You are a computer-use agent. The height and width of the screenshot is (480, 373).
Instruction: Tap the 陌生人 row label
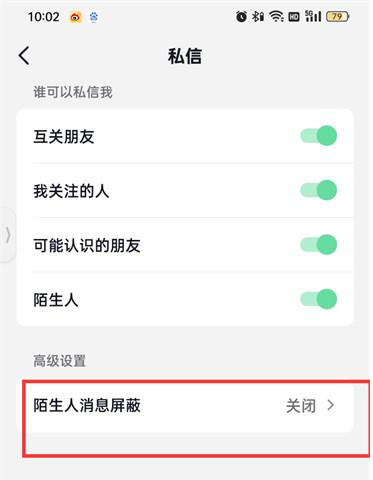click(x=56, y=299)
